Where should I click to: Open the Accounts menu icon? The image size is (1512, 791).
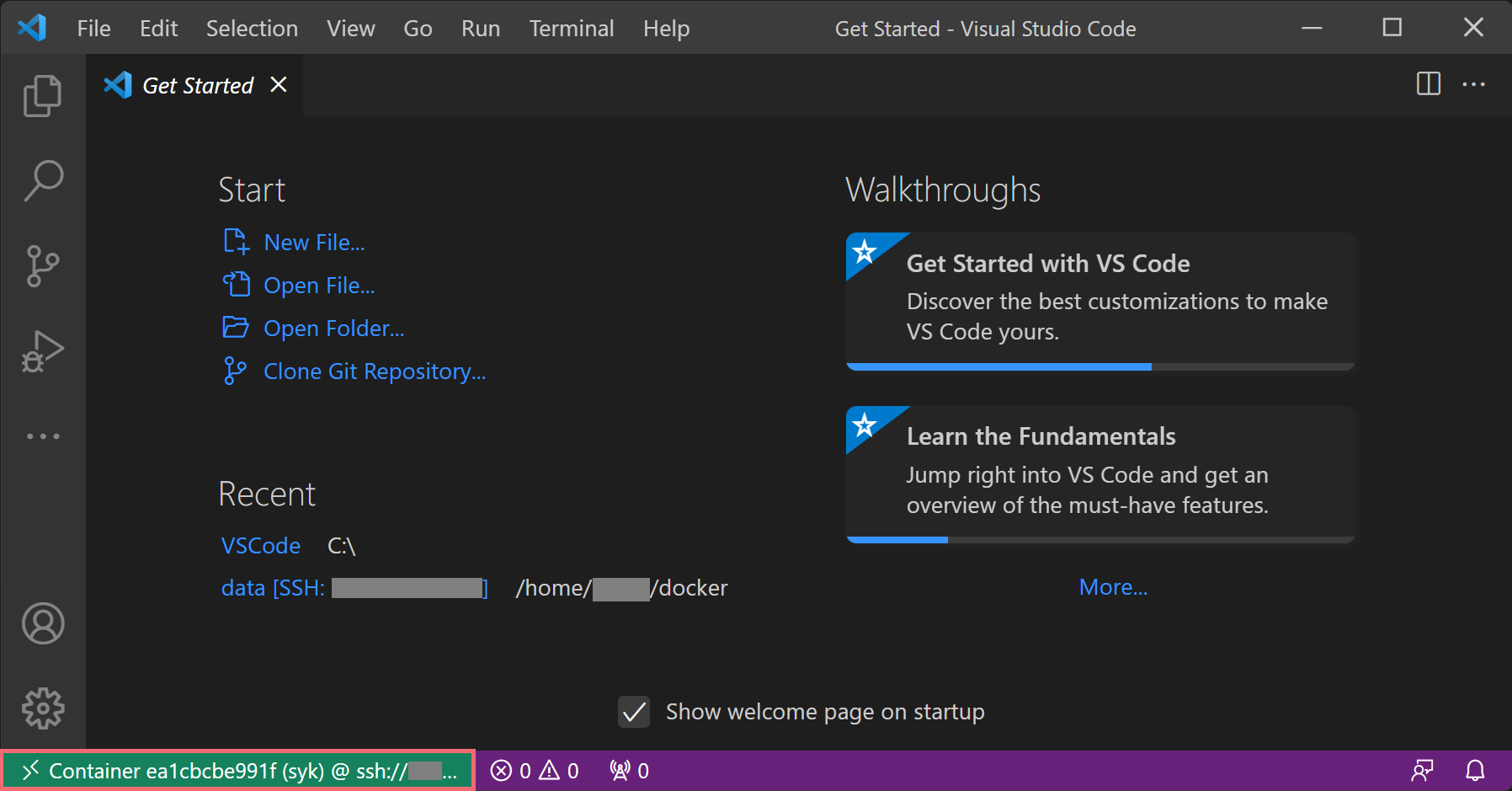[43, 623]
